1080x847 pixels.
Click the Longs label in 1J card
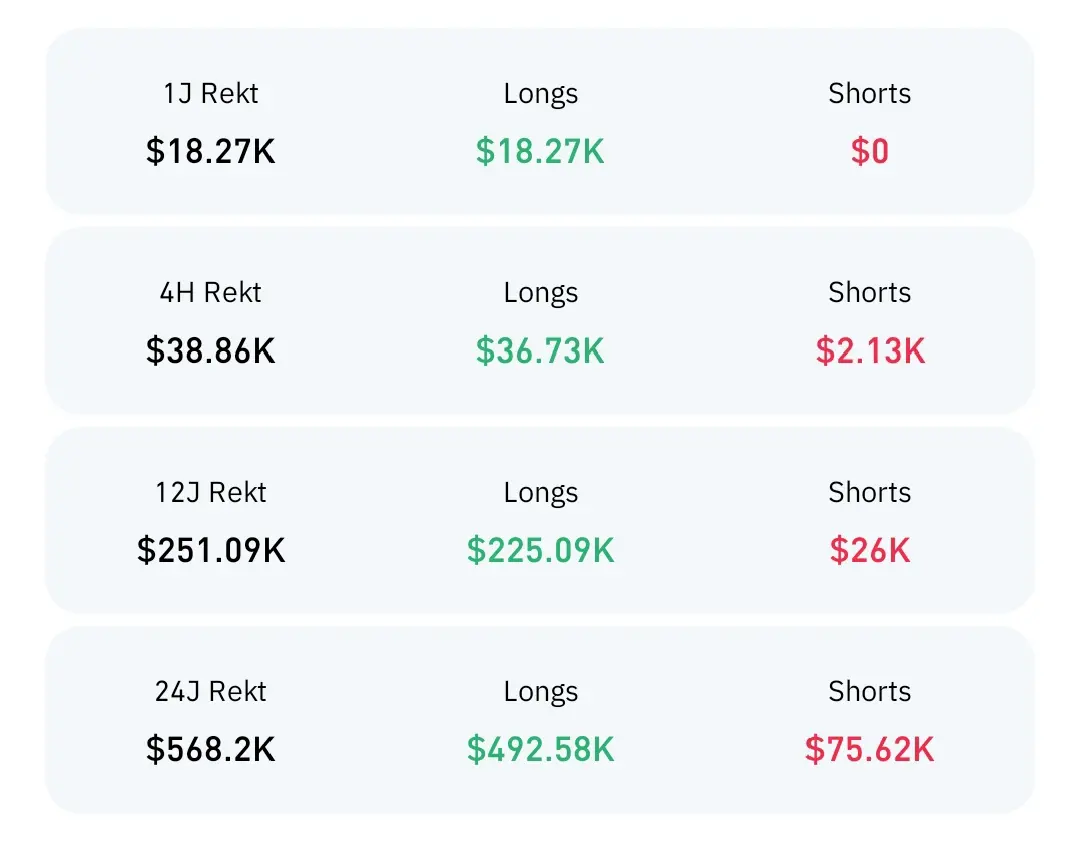pyautogui.click(x=540, y=94)
